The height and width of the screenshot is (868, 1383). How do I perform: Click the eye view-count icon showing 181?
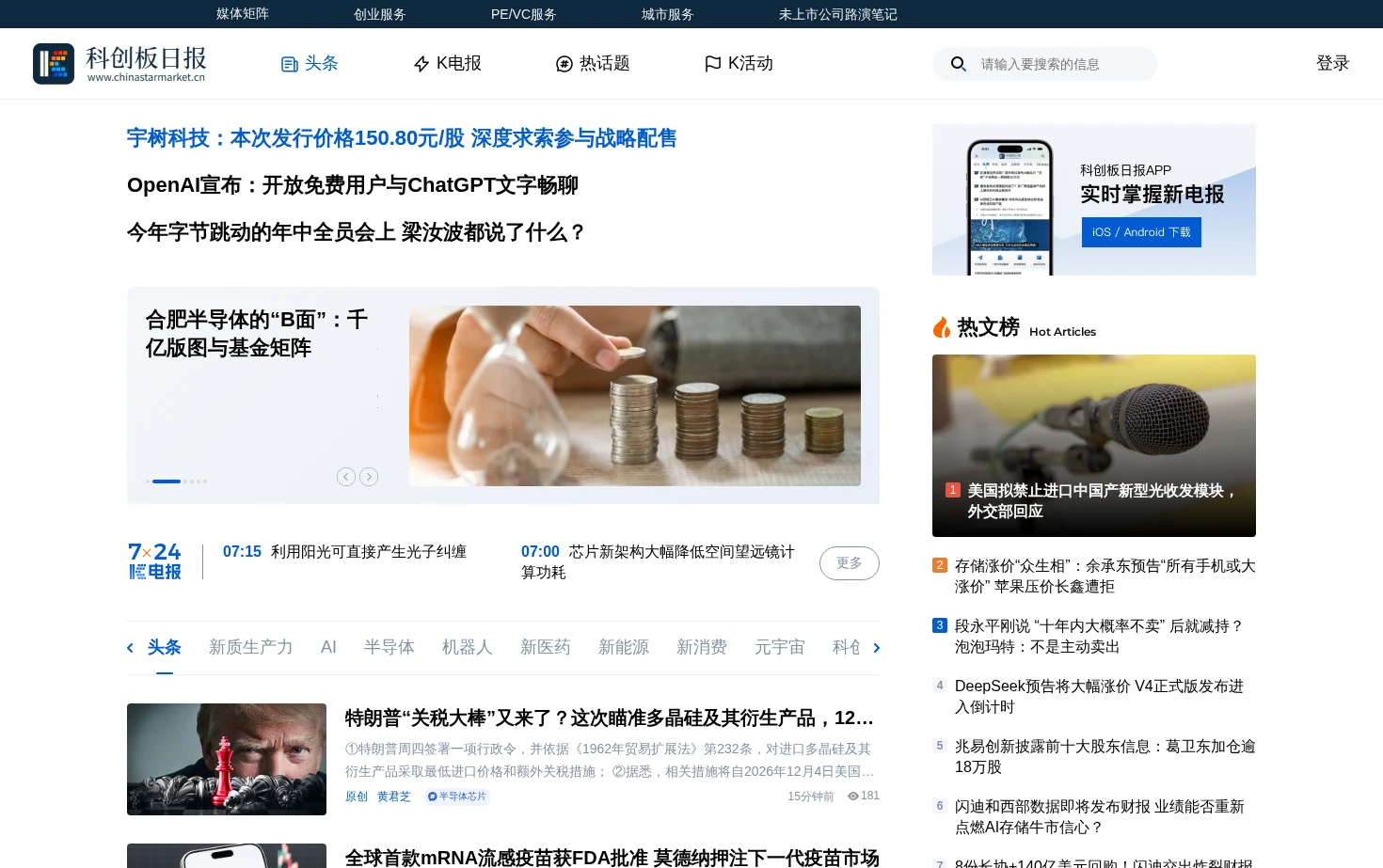click(x=852, y=797)
